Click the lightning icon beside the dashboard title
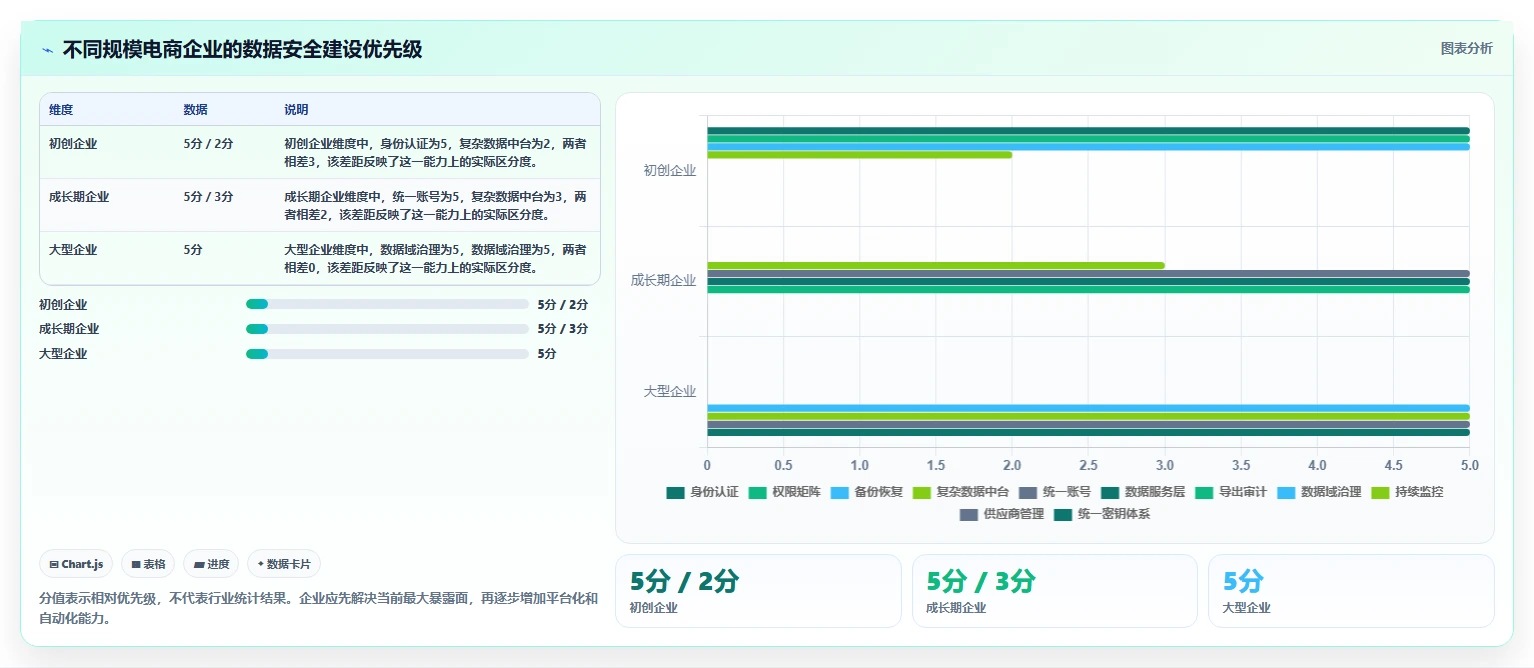This screenshot has width=1534, height=668. pyautogui.click(x=47, y=50)
